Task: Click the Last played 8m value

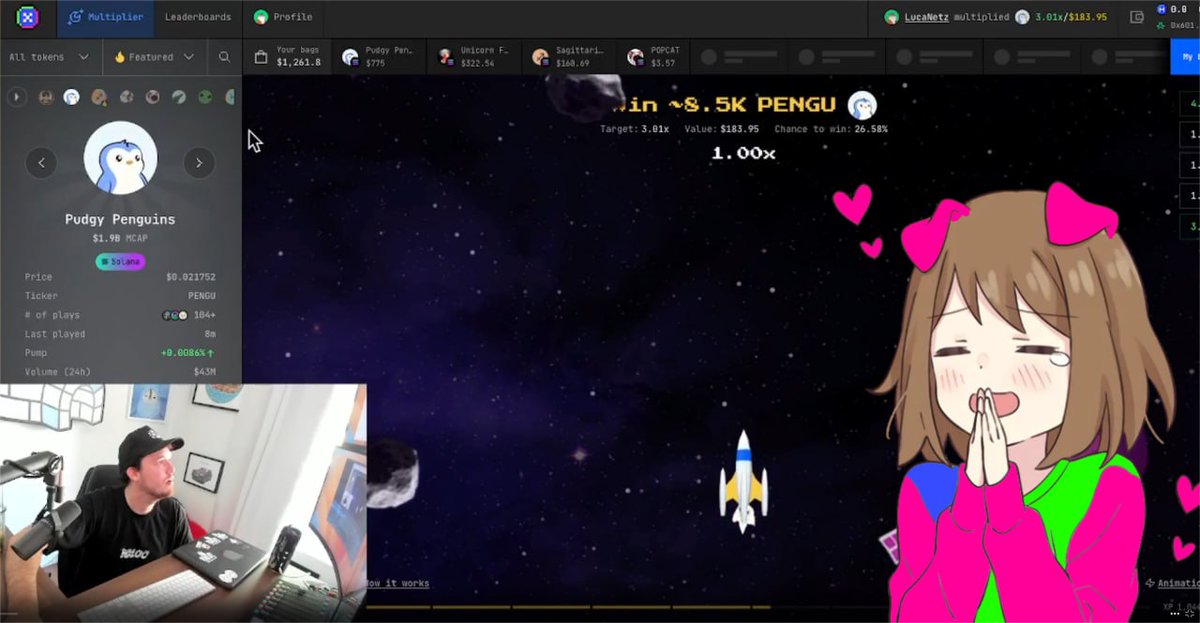Action: [x=210, y=334]
